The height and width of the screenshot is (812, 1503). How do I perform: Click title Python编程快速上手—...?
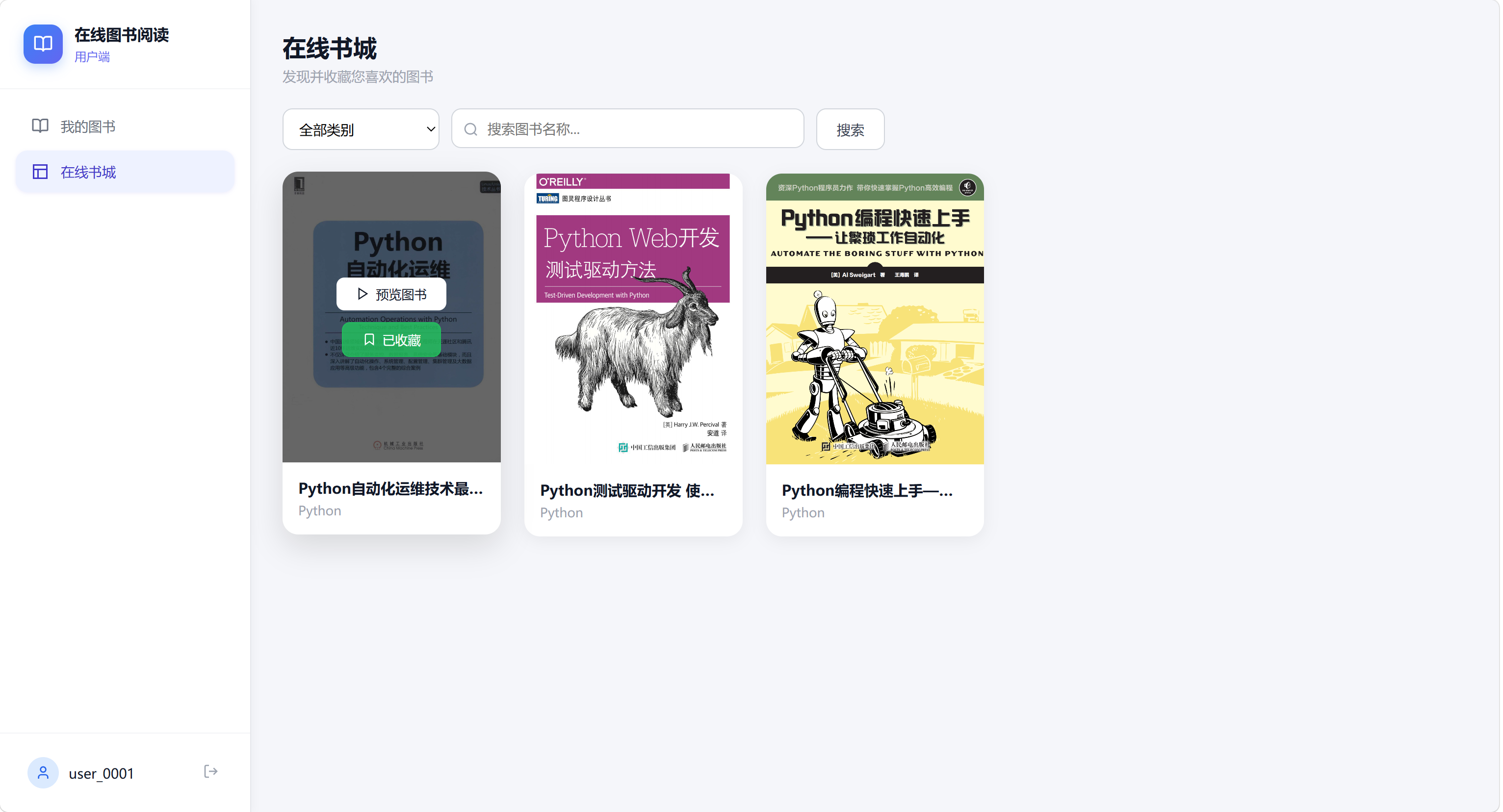pos(868,490)
